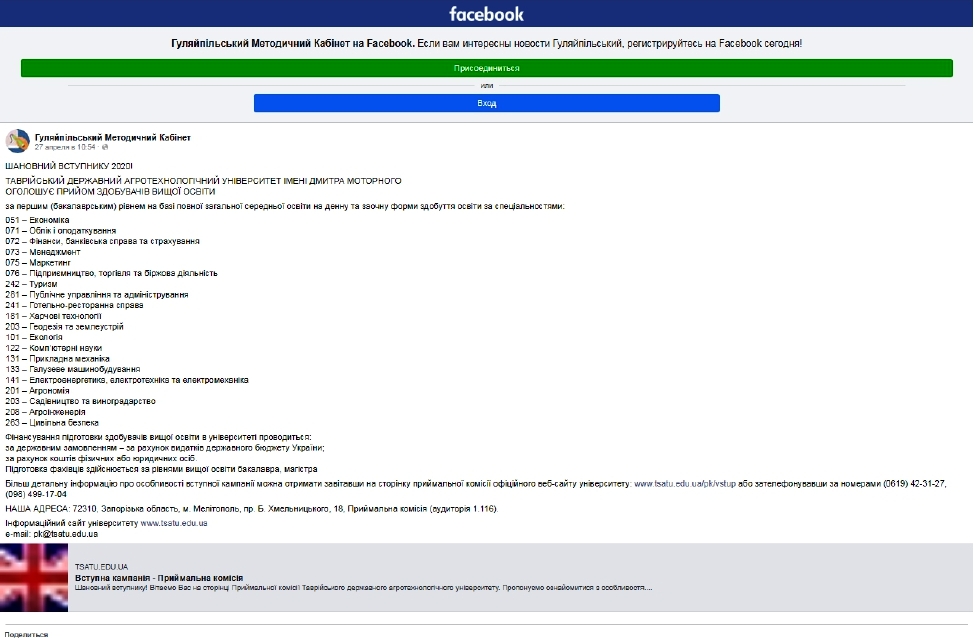This screenshot has height=638, width=975.
Task: Select the line 075 – Маркетинг
Action: click(x=38, y=262)
